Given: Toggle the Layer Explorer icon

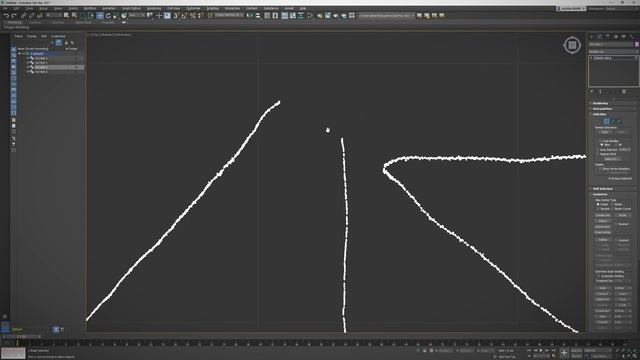Looking at the screenshot, I should click(275, 16).
